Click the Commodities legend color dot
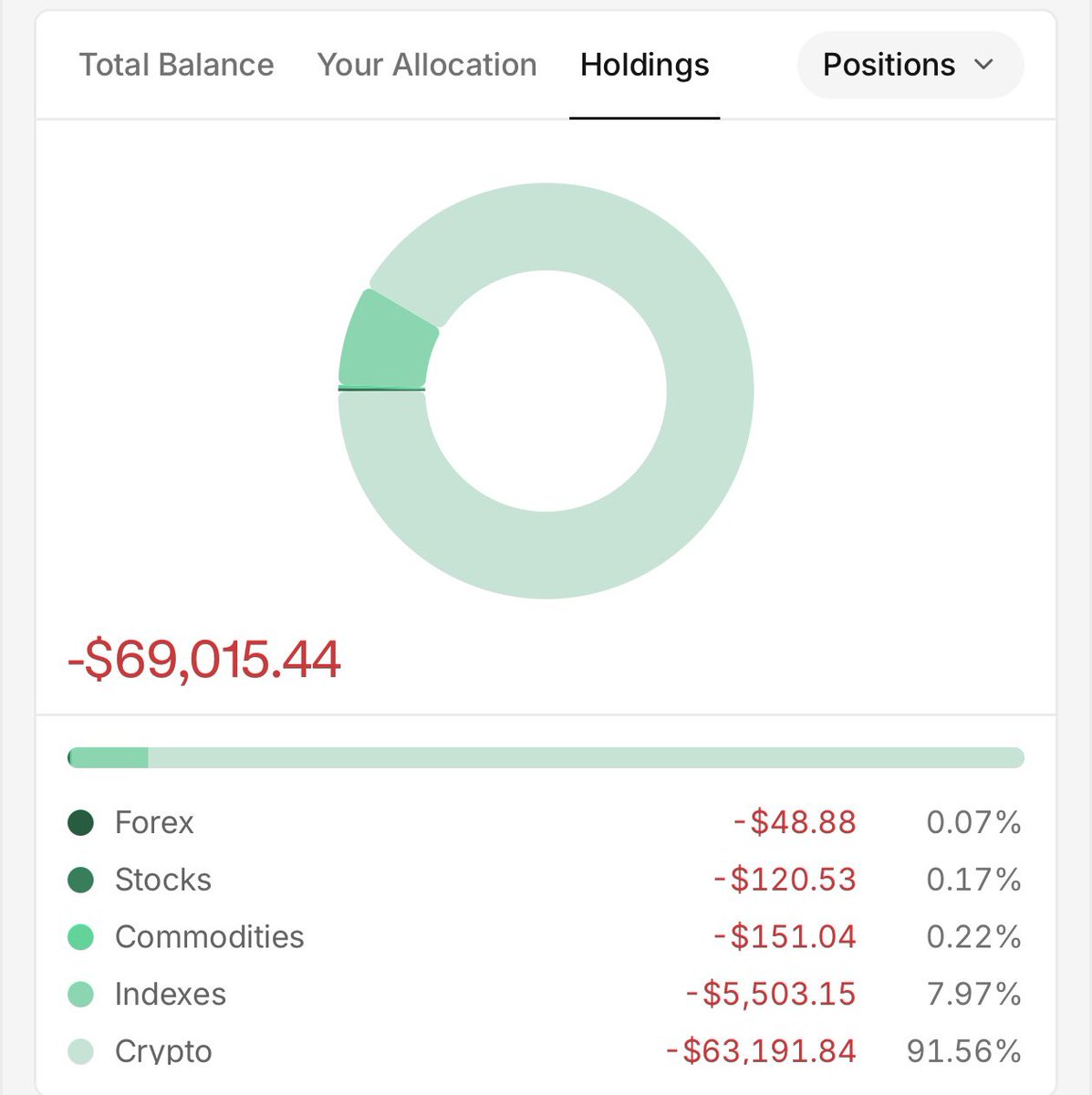This screenshot has width=1092, height=1095. tap(81, 937)
